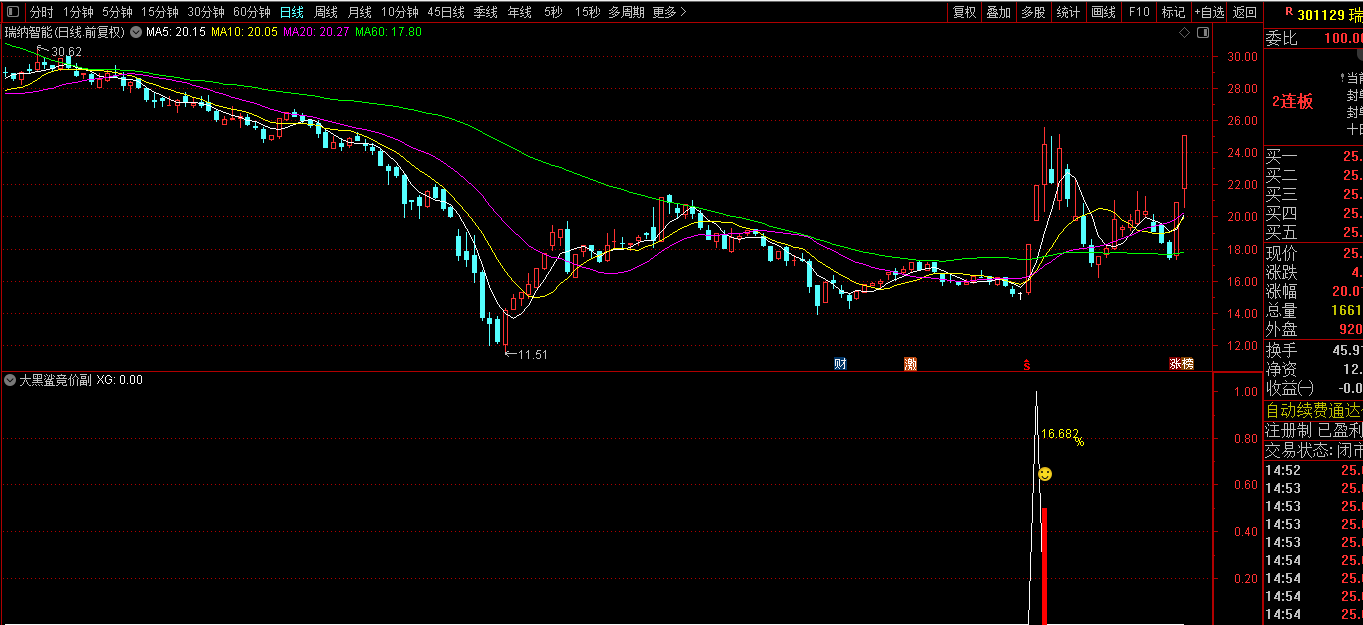Switch to the 周线 weekly chart
This screenshot has width=1363, height=625.
tap(325, 12)
